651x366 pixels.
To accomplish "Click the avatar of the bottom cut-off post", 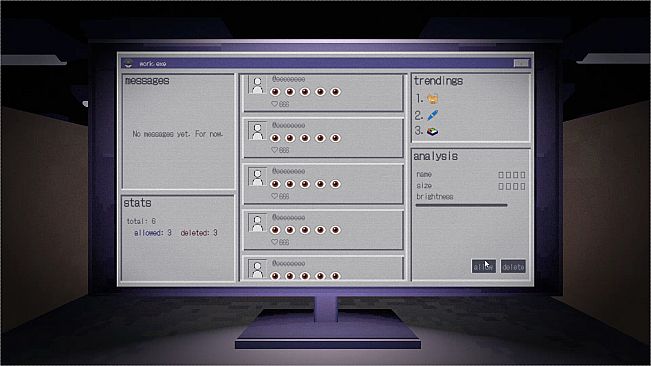I will coord(257,269).
